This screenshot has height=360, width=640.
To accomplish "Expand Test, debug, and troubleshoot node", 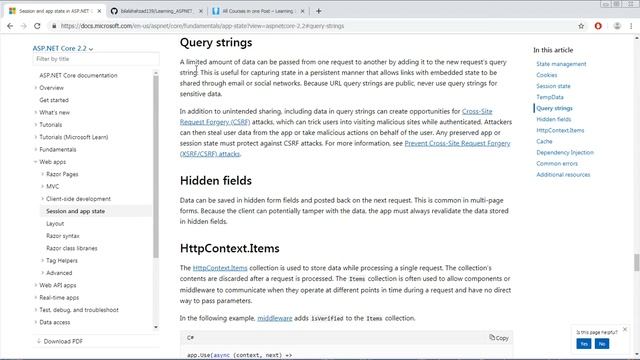I will [36, 310].
